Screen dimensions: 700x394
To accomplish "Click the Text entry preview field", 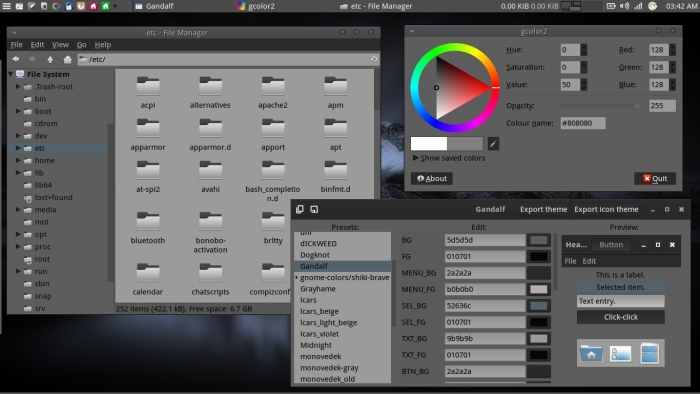I will (x=621, y=301).
